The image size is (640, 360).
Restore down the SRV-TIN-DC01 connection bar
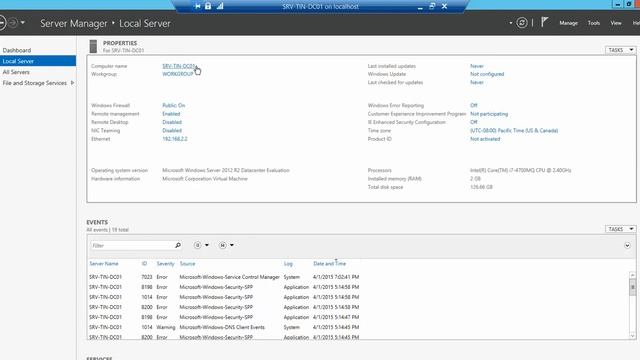click(x=432, y=6)
